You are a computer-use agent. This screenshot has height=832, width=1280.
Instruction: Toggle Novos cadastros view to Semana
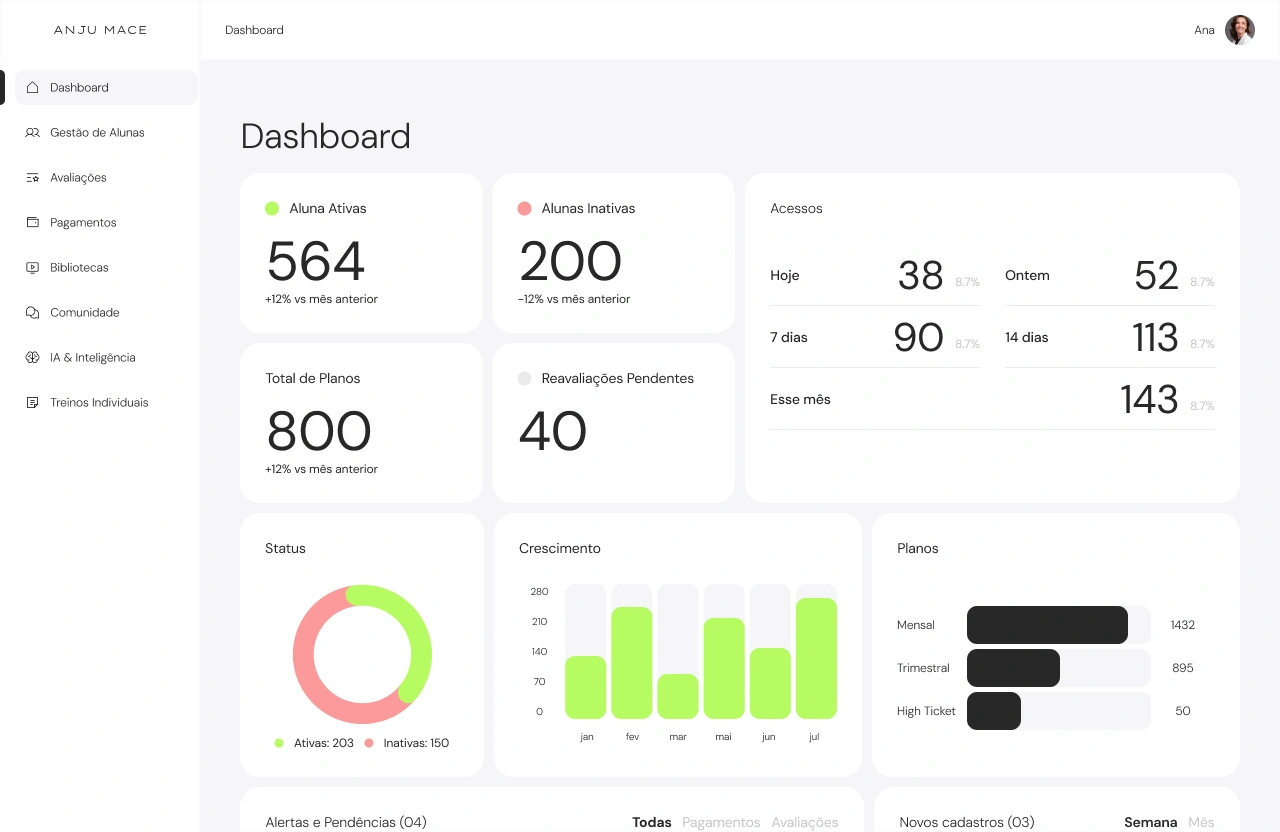tap(1150, 822)
